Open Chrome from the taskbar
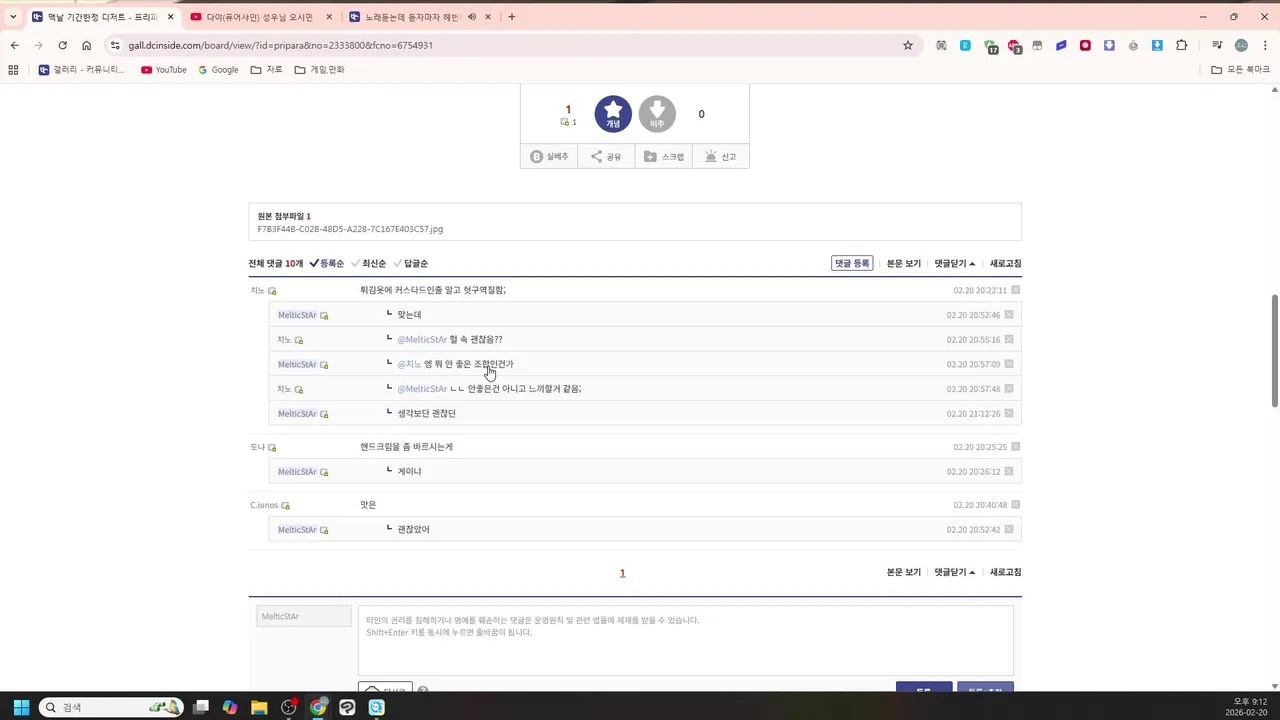The width and height of the screenshot is (1280, 720). pyautogui.click(x=318, y=707)
